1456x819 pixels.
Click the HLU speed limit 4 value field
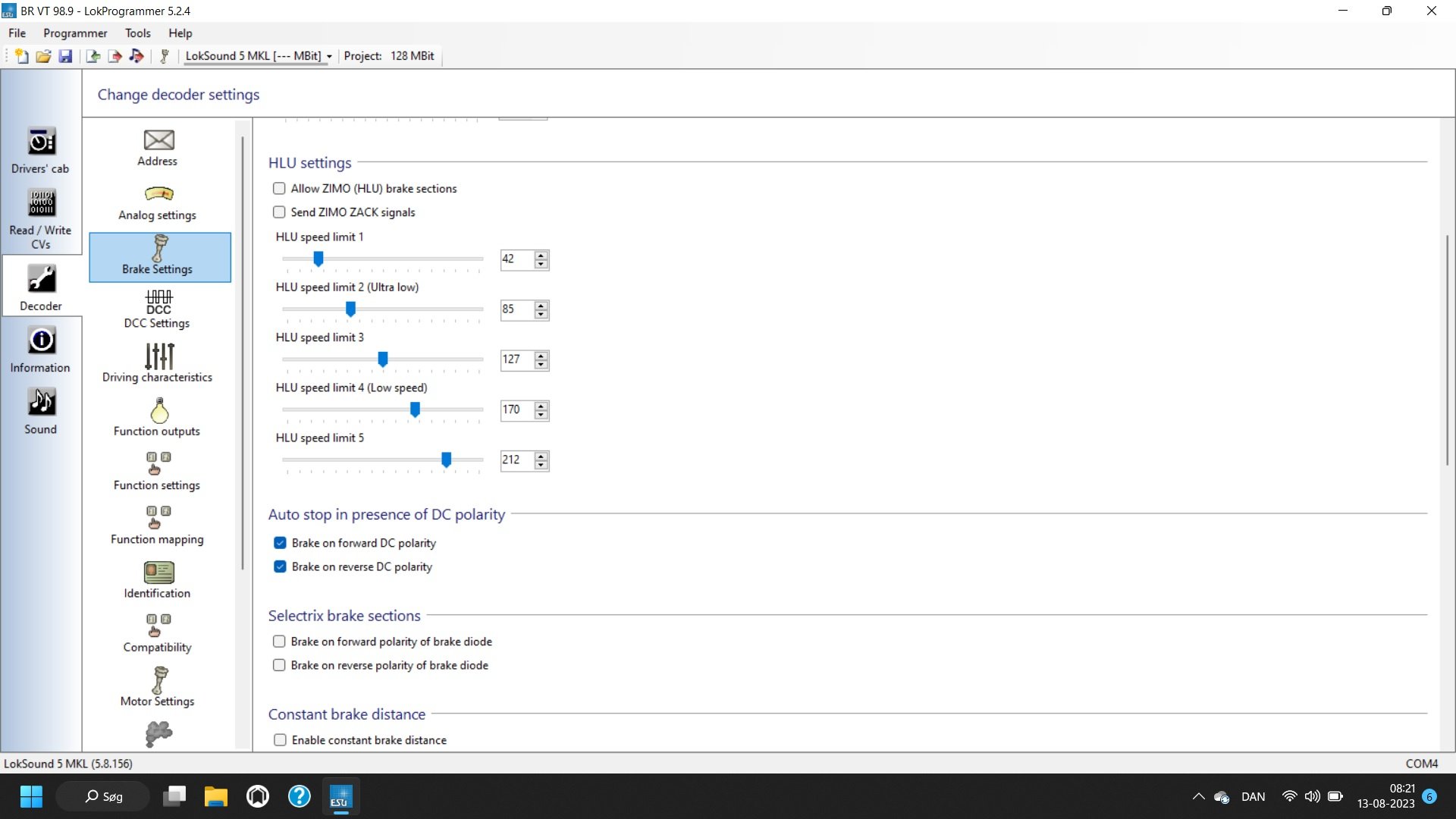point(517,410)
